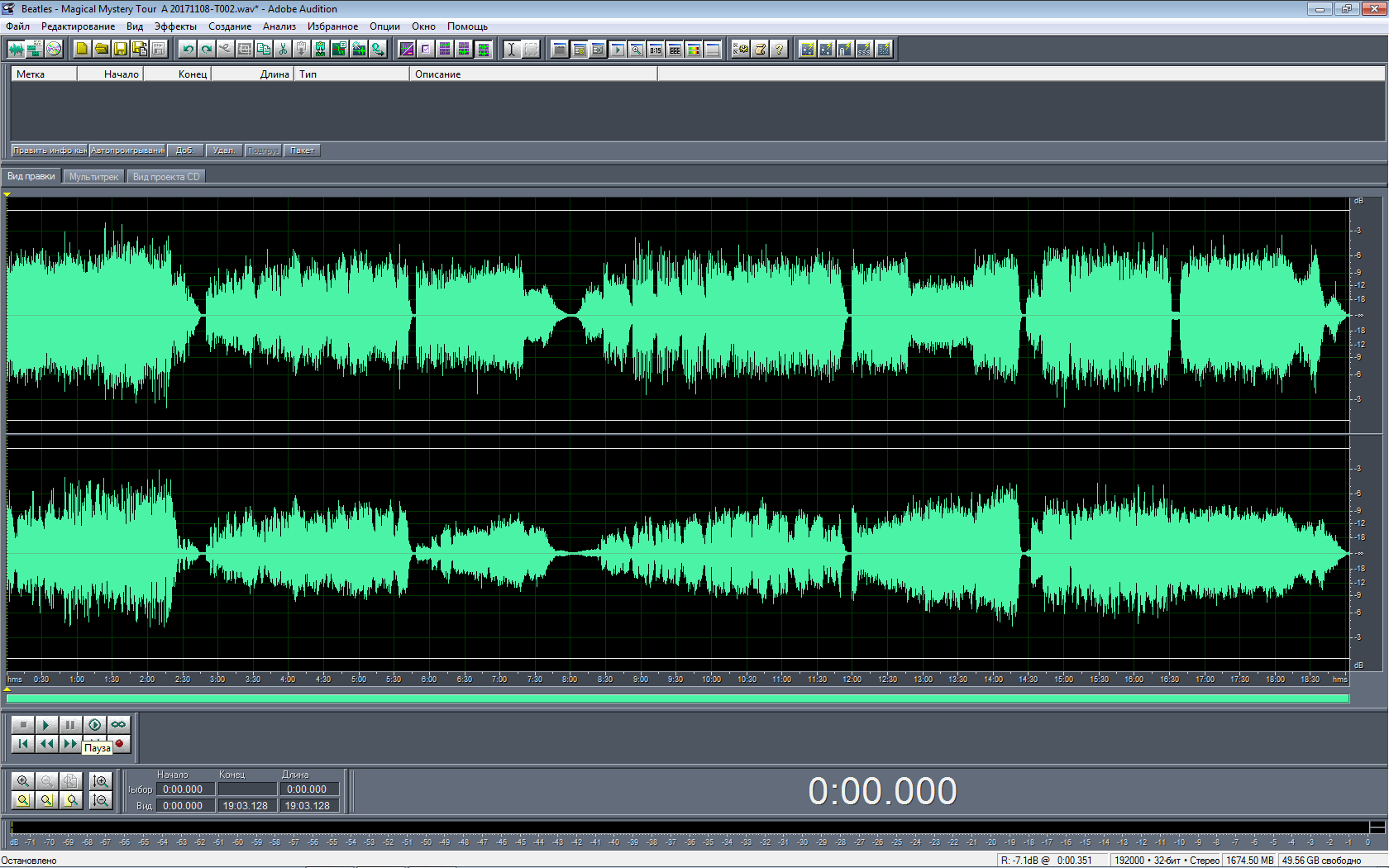Viewport: 1389px width, 868px height.
Task: Open the Помощь menu
Action: pyautogui.click(x=468, y=26)
